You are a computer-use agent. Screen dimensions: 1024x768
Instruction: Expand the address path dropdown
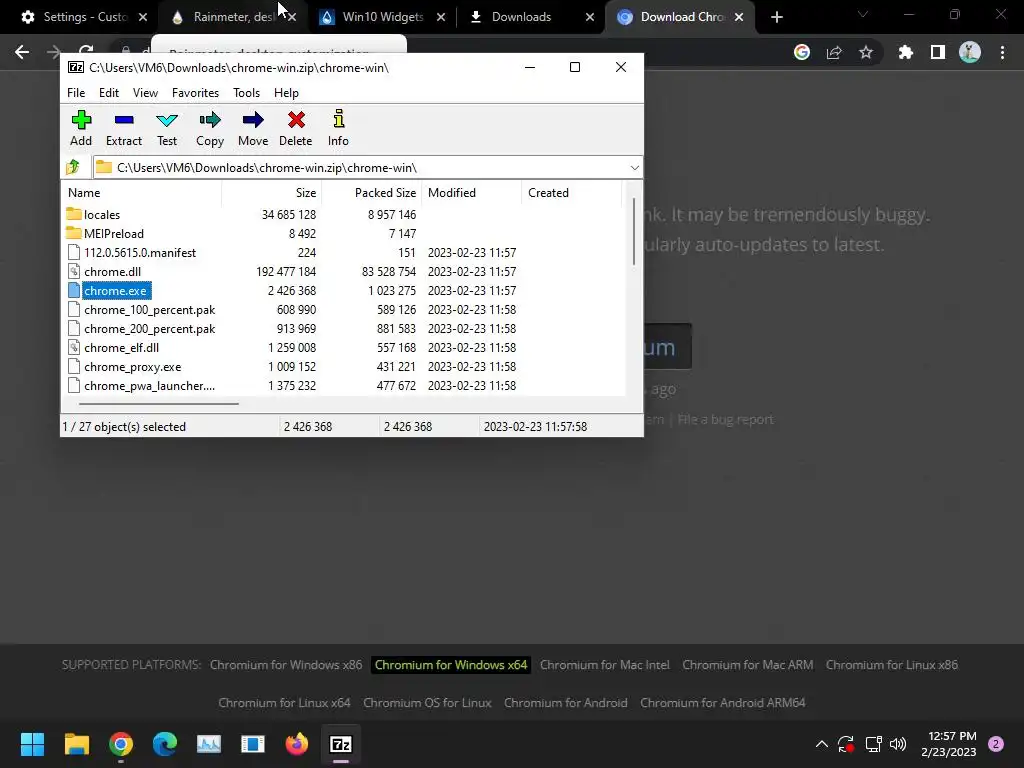pyautogui.click(x=634, y=168)
